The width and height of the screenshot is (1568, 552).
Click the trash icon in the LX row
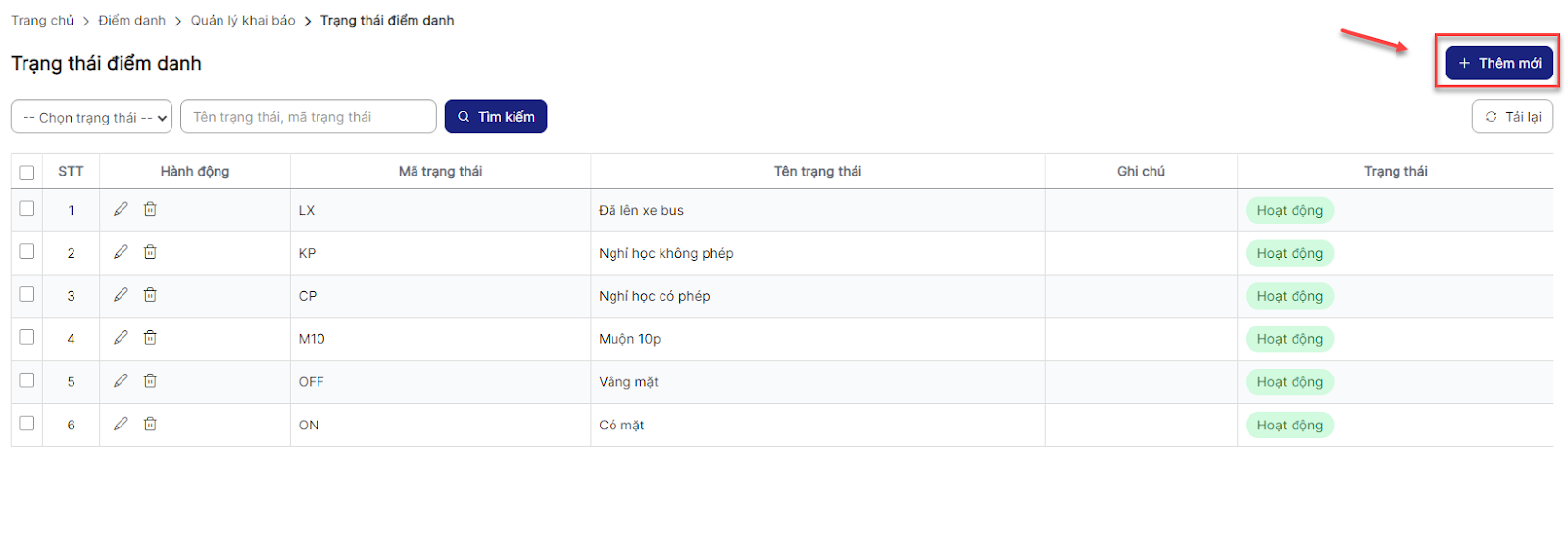(150, 209)
